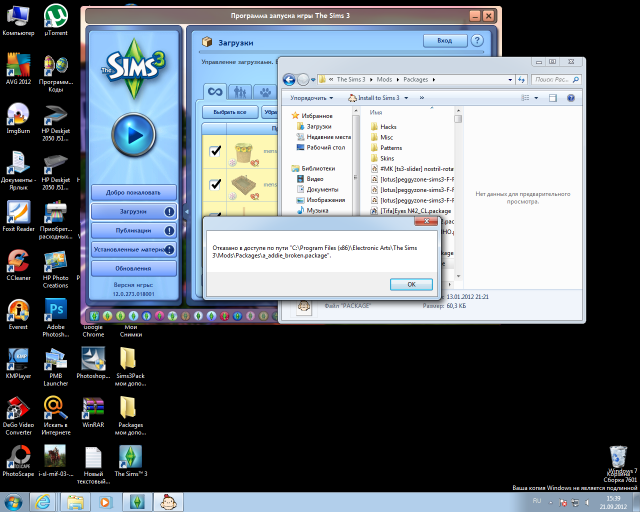Click the file list vertical scrollbar thumb

[x=458, y=119]
